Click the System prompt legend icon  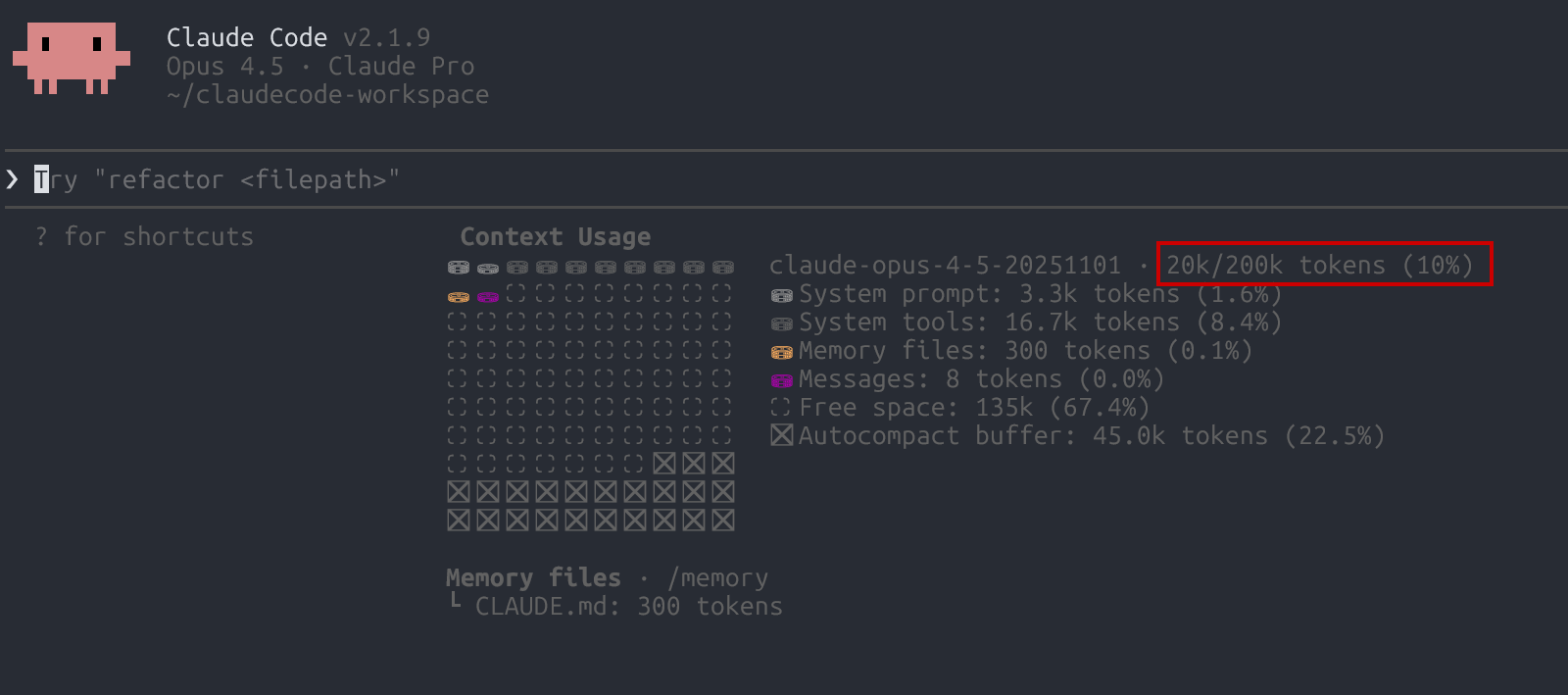(x=781, y=295)
